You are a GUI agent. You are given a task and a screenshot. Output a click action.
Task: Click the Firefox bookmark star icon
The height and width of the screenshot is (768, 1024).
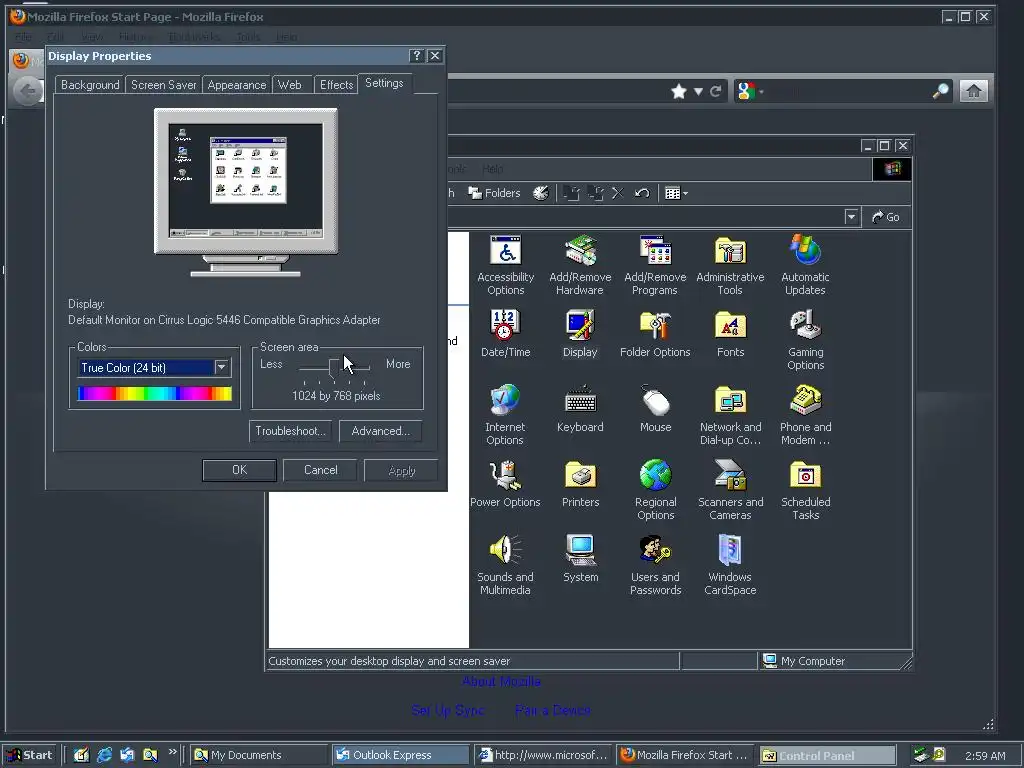(x=679, y=91)
